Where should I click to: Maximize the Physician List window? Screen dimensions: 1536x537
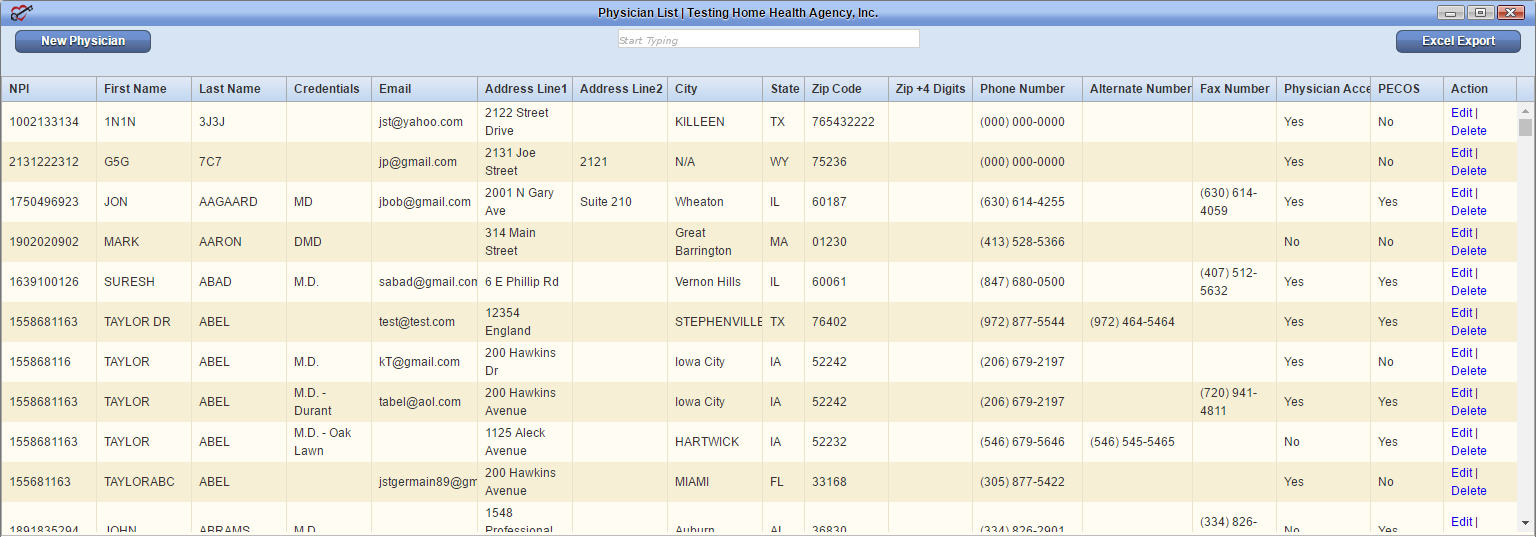coord(1481,13)
